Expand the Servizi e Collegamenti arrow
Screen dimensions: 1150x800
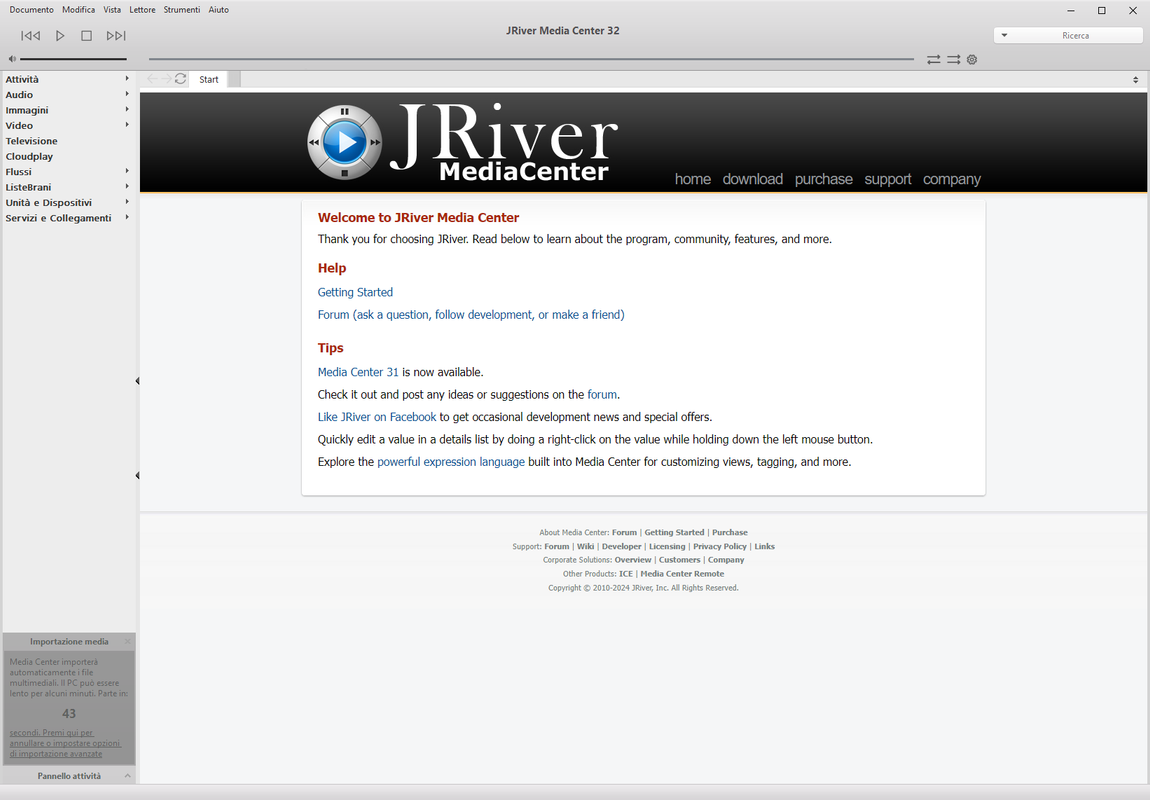pos(127,217)
